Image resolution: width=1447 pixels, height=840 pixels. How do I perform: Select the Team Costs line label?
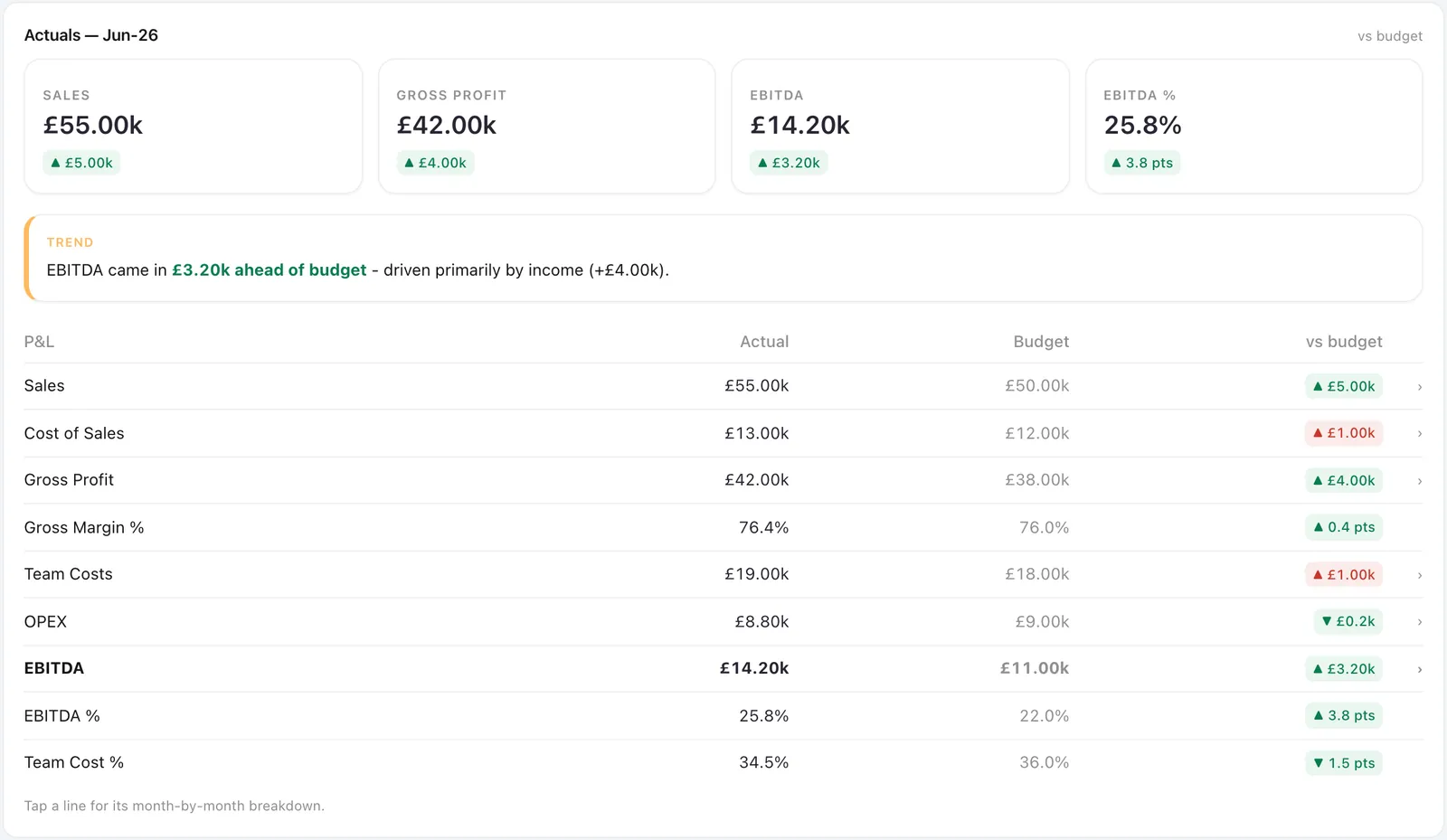pyautogui.click(x=69, y=574)
